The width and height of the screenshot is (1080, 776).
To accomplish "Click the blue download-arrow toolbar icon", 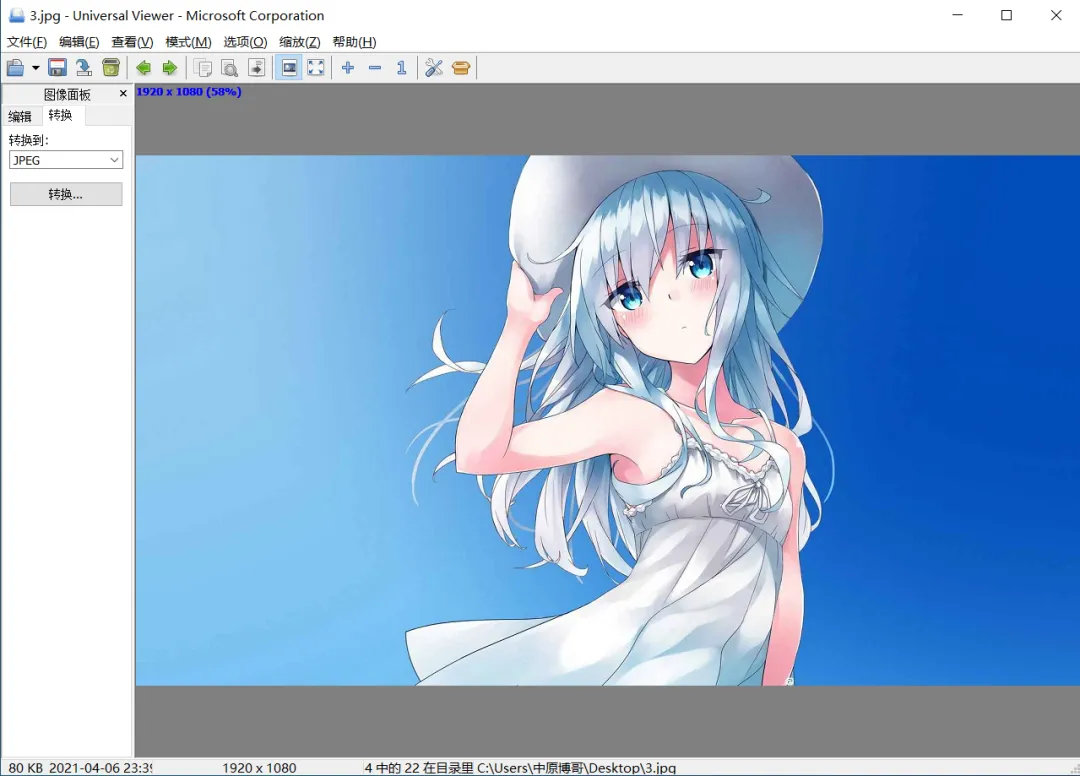I will tap(84, 67).
